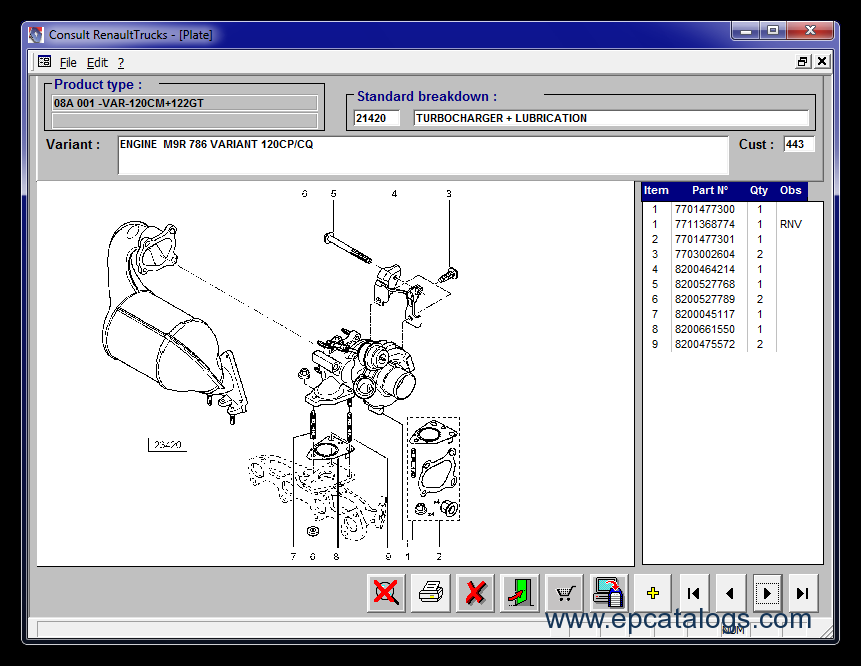Click the yellow plus add button
The image size is (861, 666).
(x=653, y=593)
